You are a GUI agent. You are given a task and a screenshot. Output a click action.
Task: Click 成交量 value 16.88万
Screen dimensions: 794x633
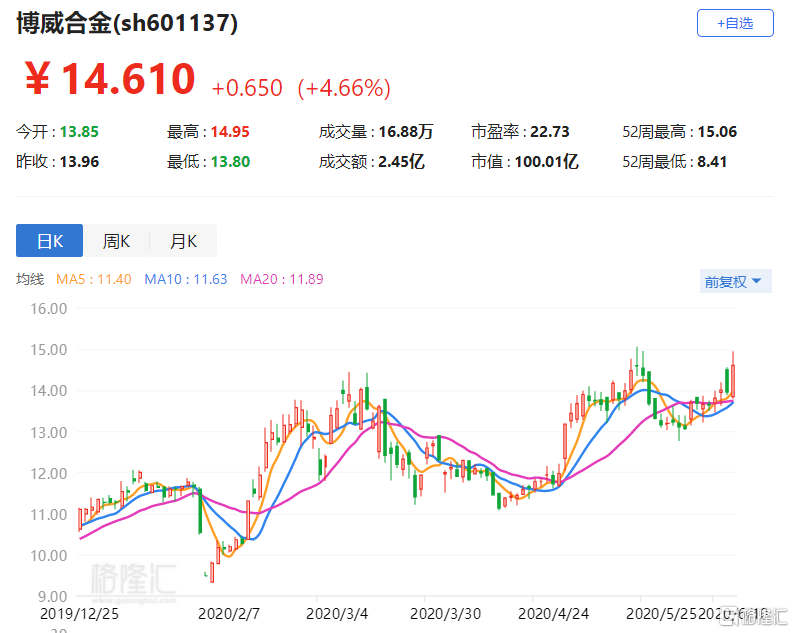pyautogui.click(x=406, y=132)
